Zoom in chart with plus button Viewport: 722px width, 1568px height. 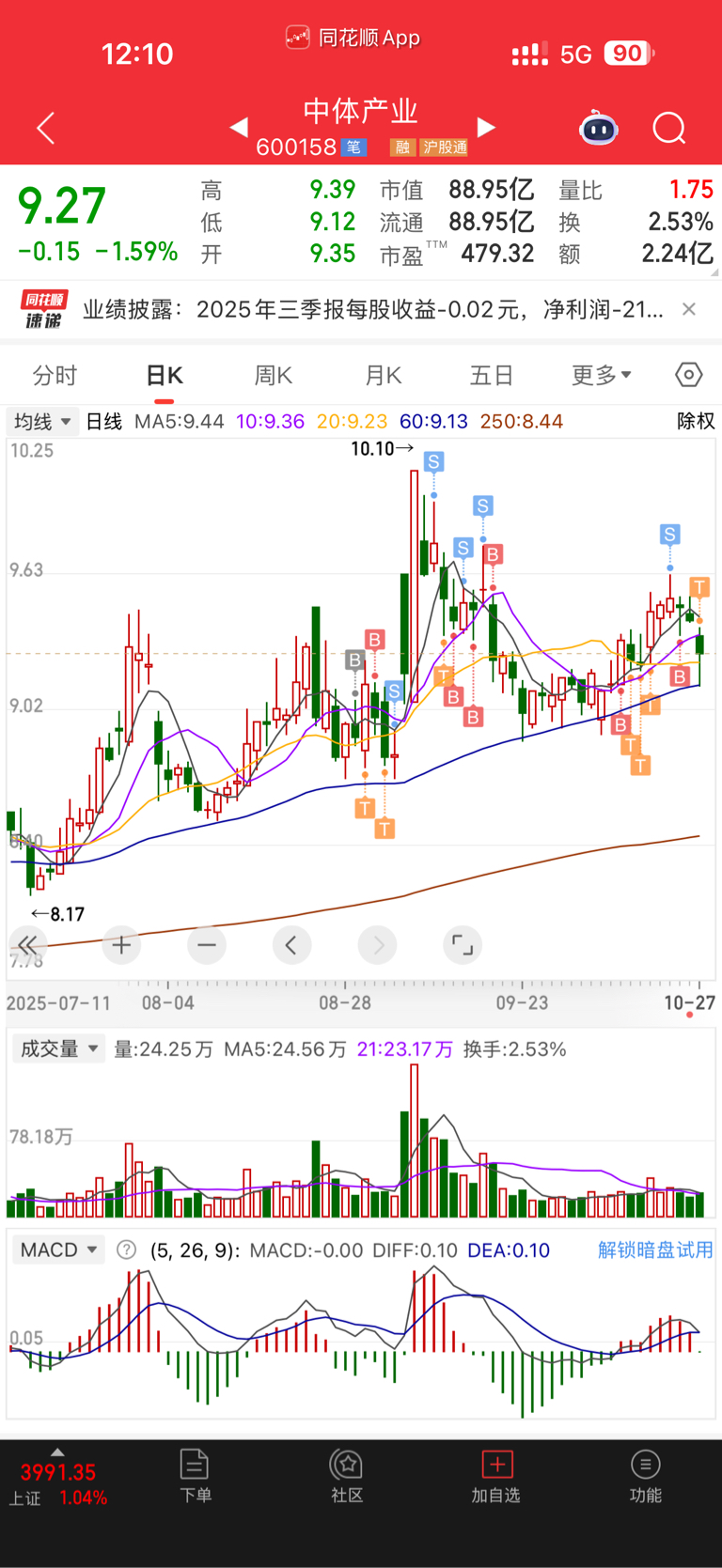[x=121, y=945]
